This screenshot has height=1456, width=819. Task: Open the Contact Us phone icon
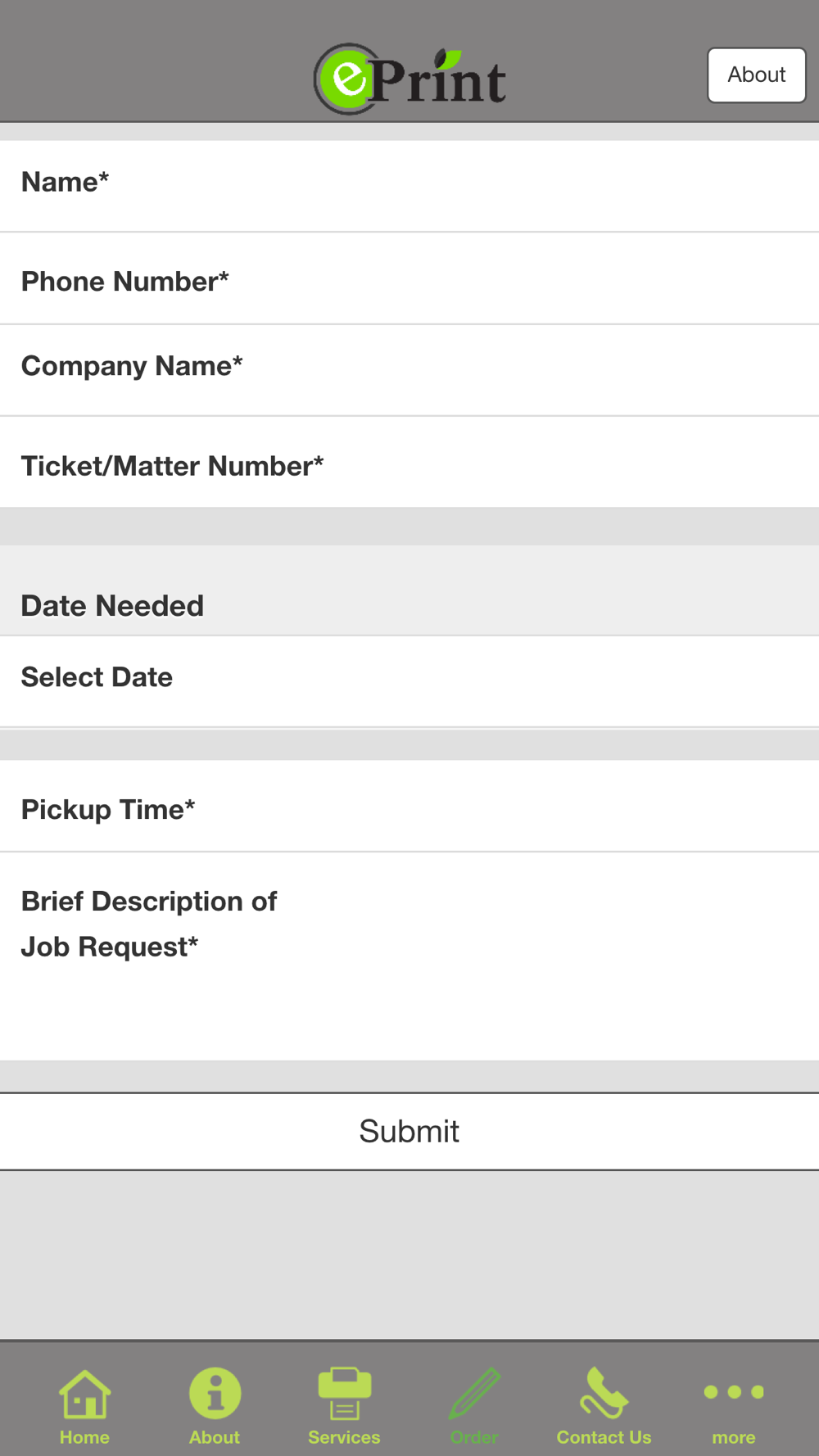point(604,1393)
